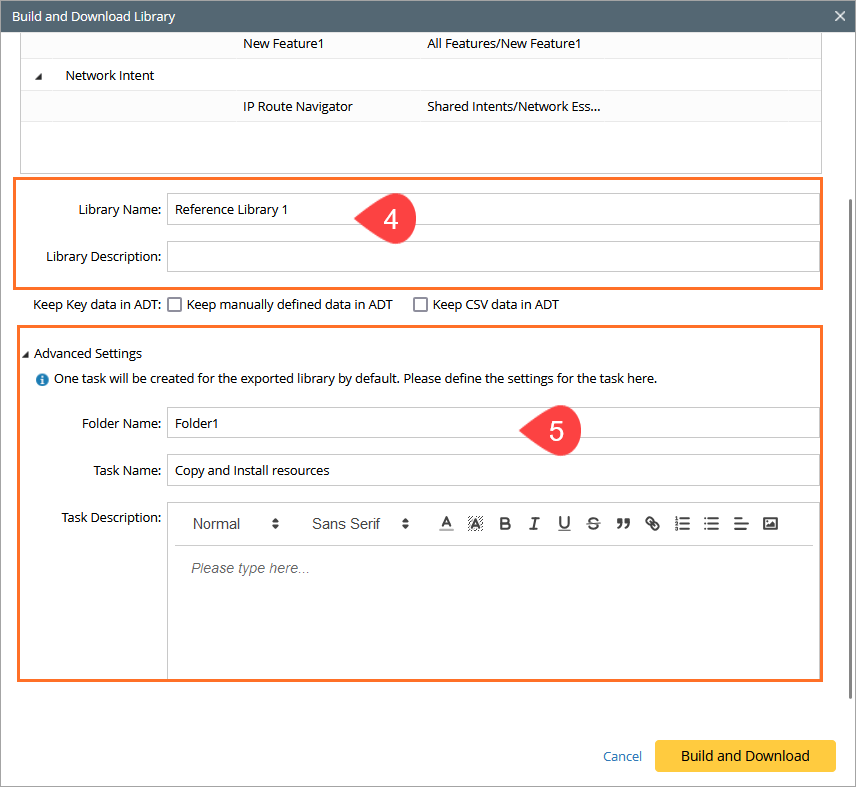
Task: Insert a blockquote using quote icon
Action: pos(623,524)
